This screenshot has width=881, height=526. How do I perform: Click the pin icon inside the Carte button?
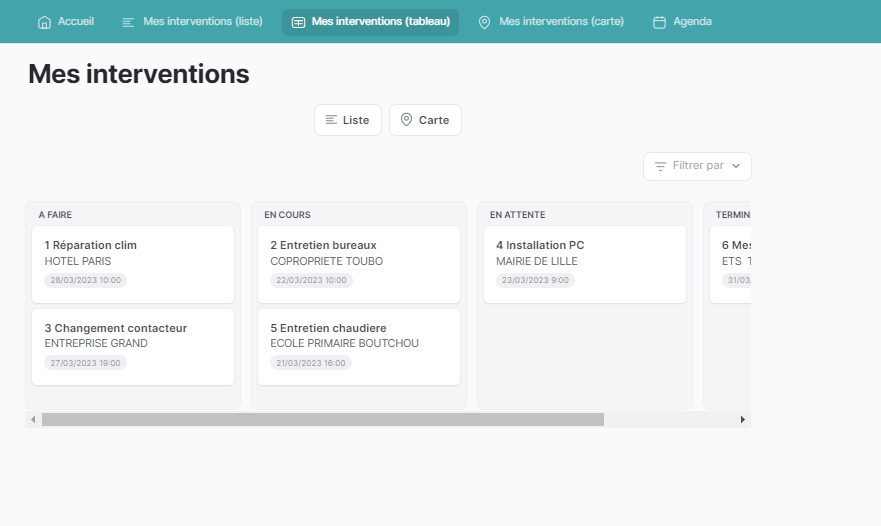pyautogui.click(x=406, y=120)
